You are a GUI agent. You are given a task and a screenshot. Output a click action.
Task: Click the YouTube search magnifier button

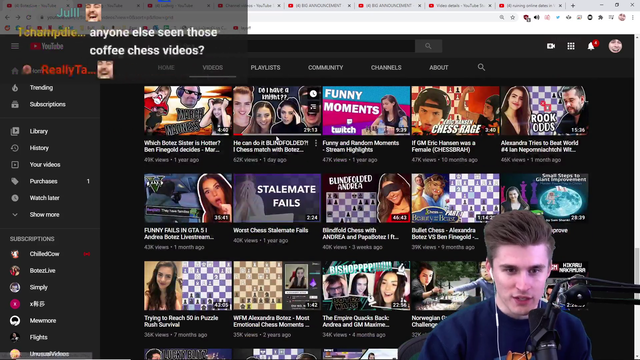click(x=428, y=46)
